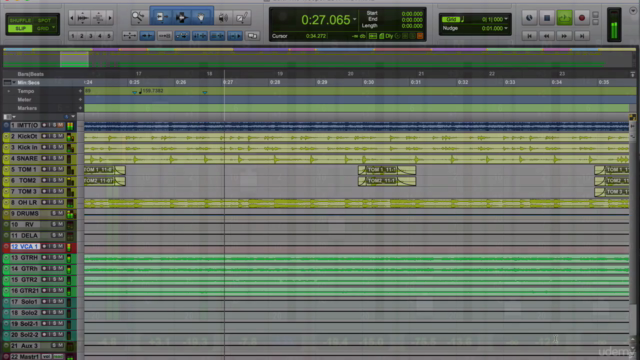Click the Online clock transport button

coord(529,18)
